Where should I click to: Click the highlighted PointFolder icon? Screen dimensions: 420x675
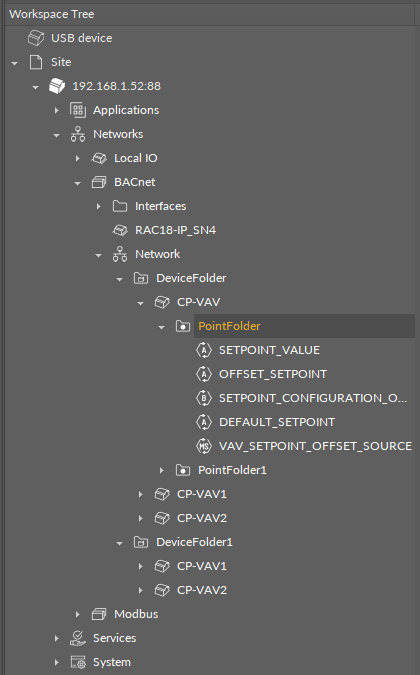tap(183, 326)
